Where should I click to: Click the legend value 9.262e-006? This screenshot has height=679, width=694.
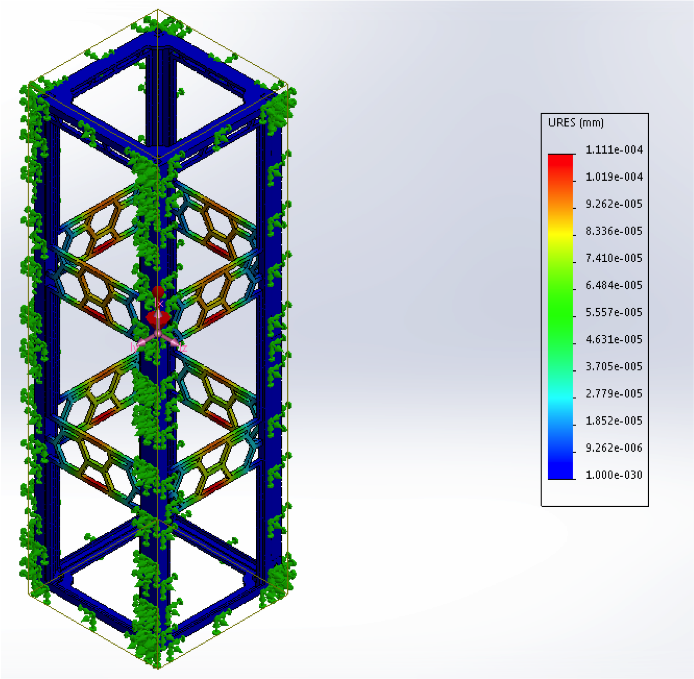click(x=614, y=448)
